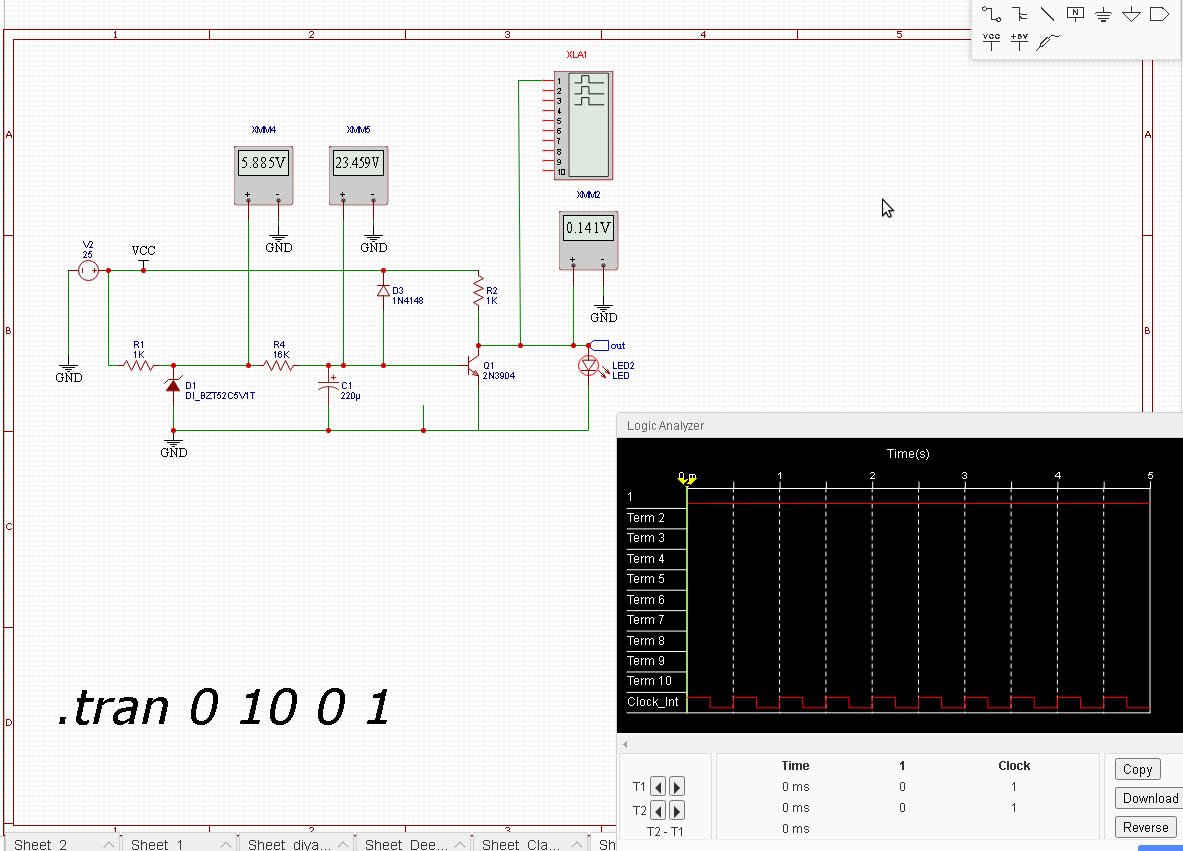Open the Sheet_1 tab caret menu
This screenshot has width=1183, height=851.
point(226,844)
